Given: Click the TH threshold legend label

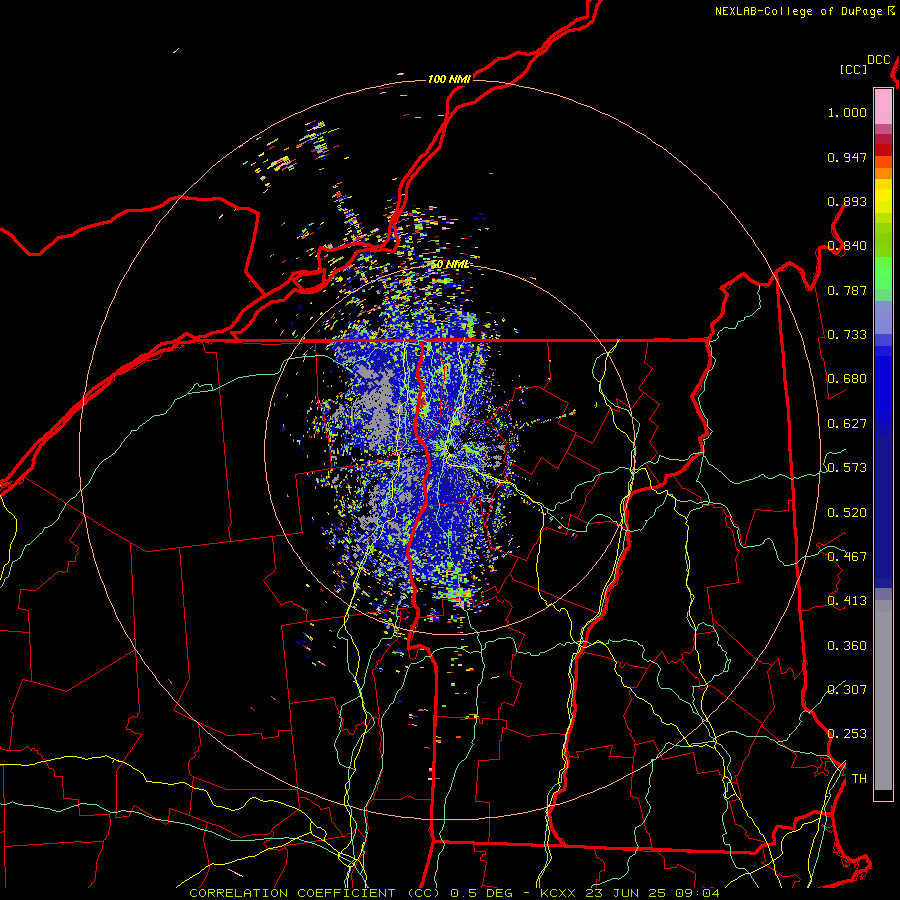Looking at the screenshot, I should point(859,779).
